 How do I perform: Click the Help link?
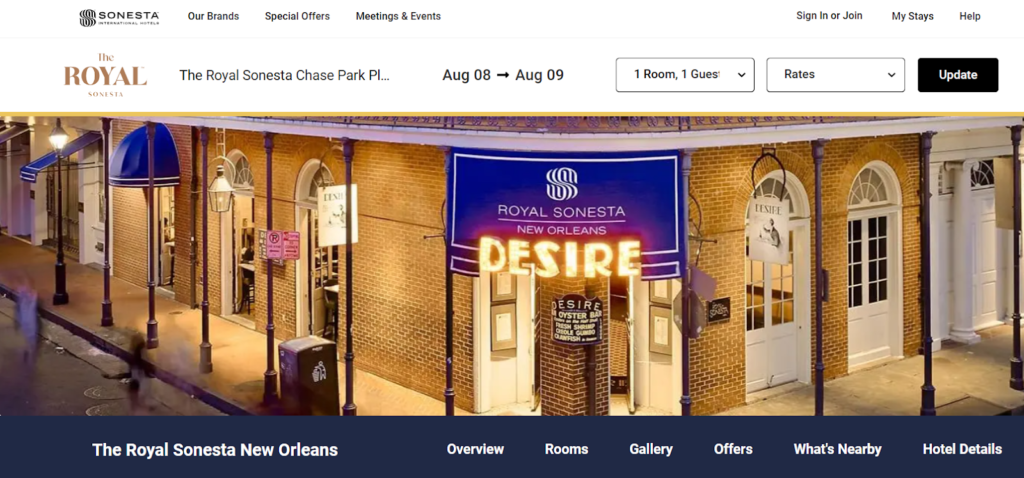click(970, 16)
